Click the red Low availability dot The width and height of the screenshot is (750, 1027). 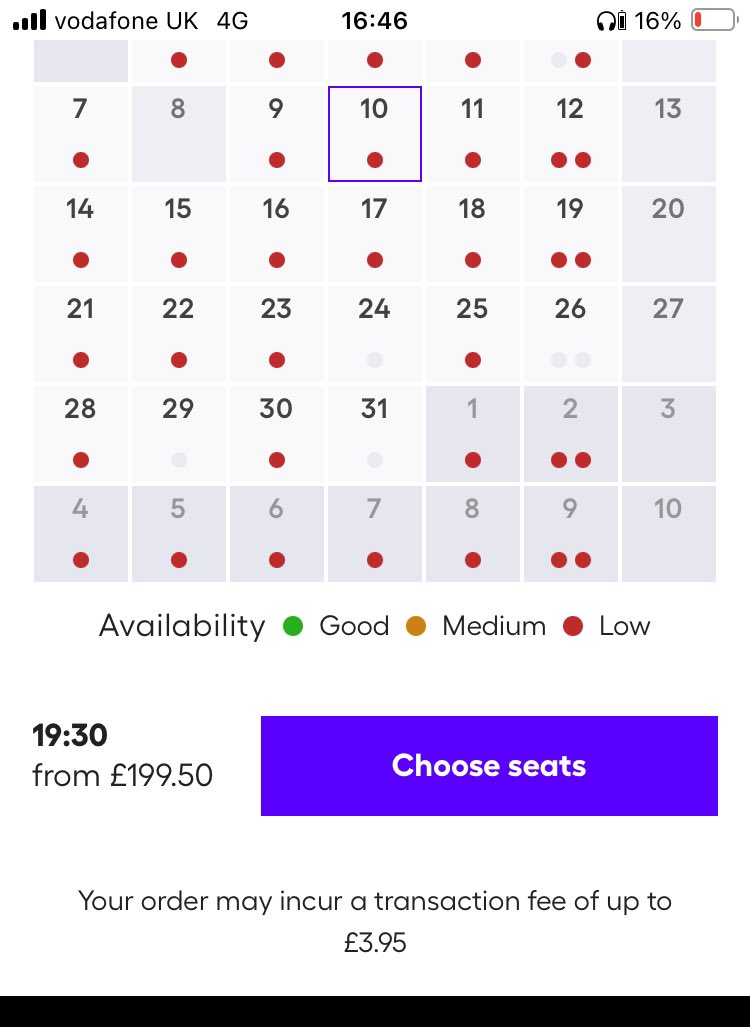(573, 626)
